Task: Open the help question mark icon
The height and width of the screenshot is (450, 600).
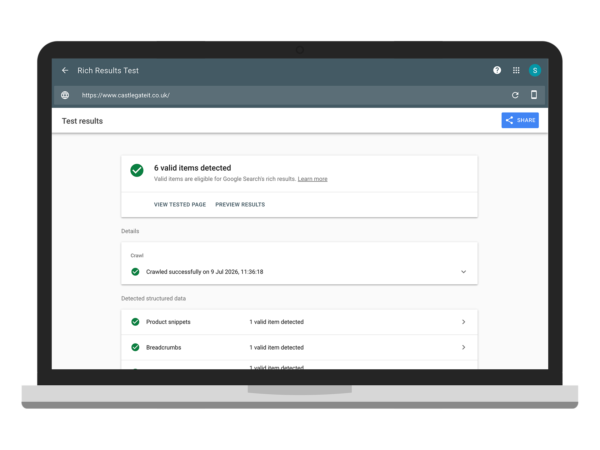Action: click(497, 70)
